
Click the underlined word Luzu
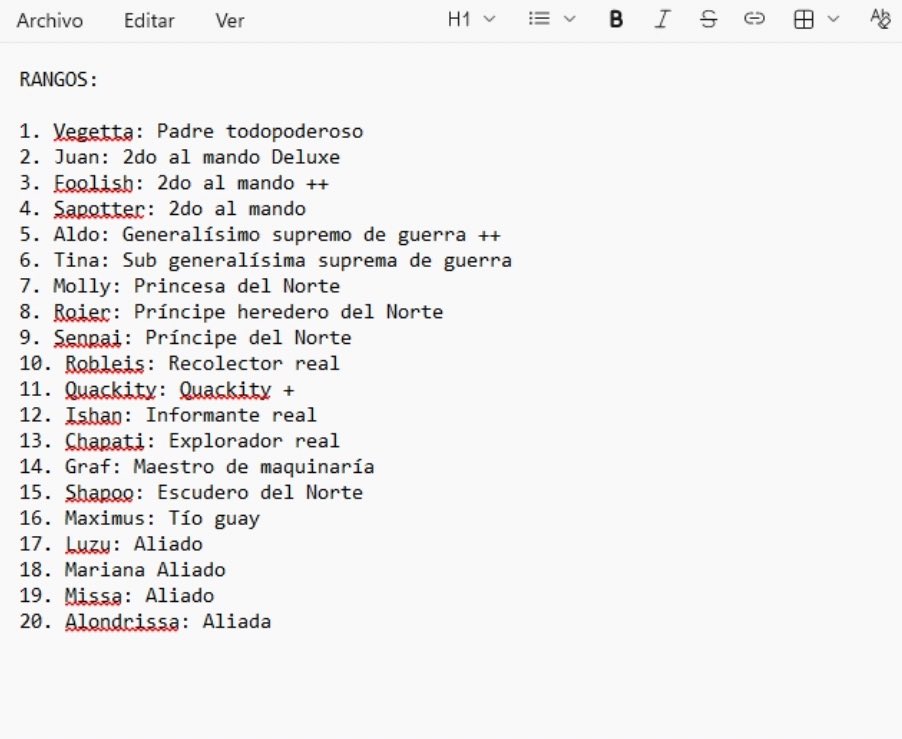[x=87, y=544]
